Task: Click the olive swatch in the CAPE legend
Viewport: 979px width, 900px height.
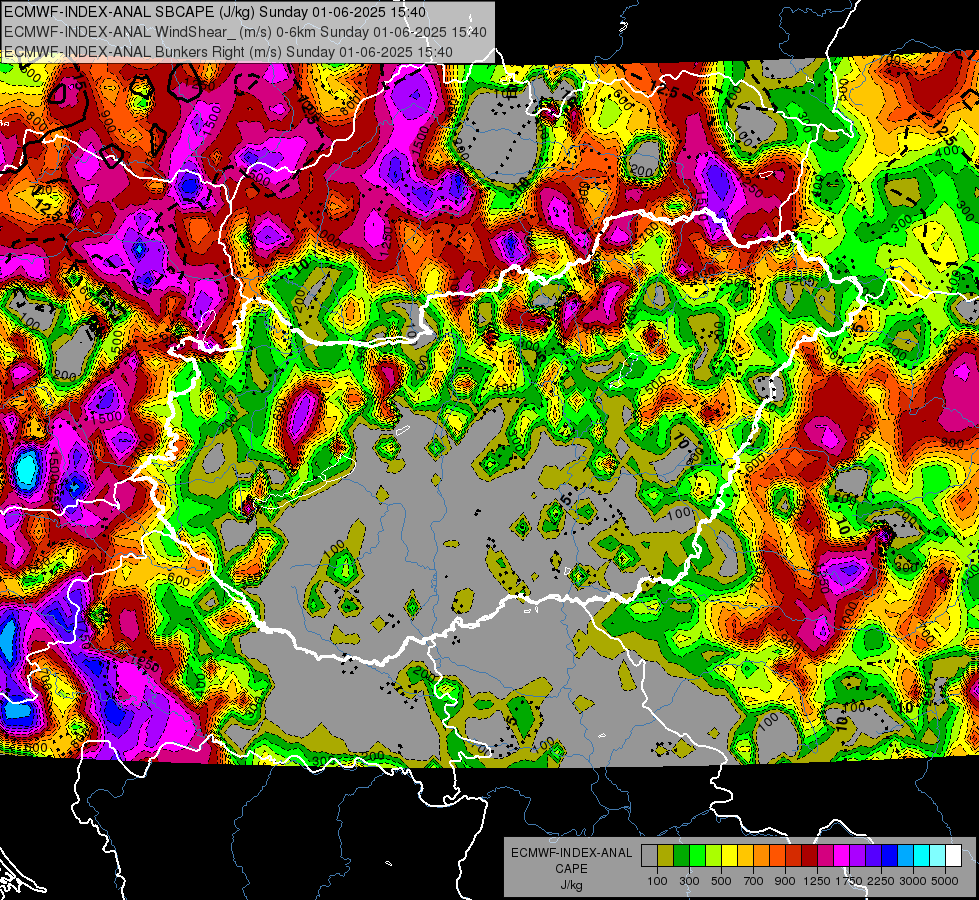Action: 666,856
